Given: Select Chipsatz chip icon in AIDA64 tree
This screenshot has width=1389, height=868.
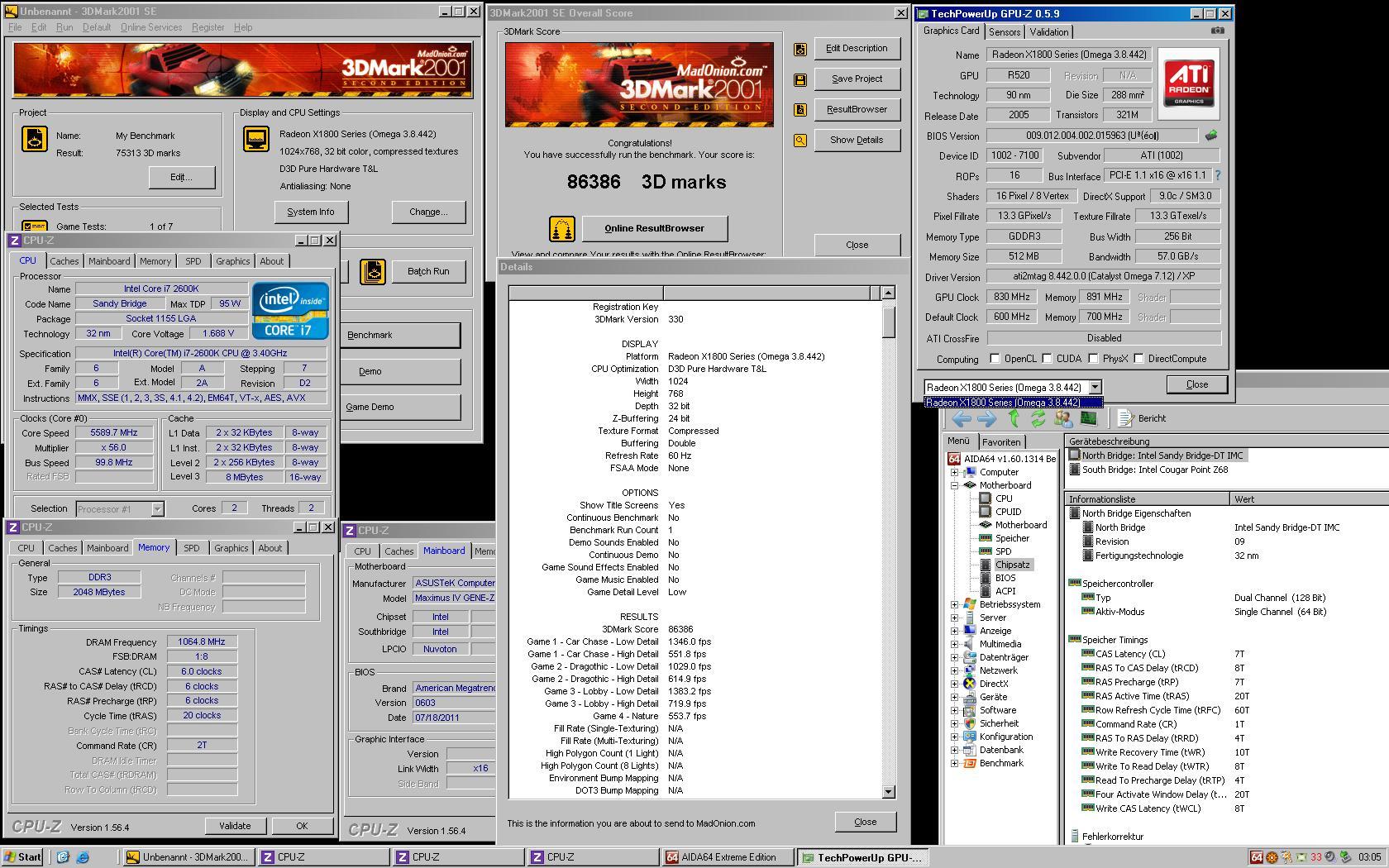Looking at the screenshot, I should 985,565.
